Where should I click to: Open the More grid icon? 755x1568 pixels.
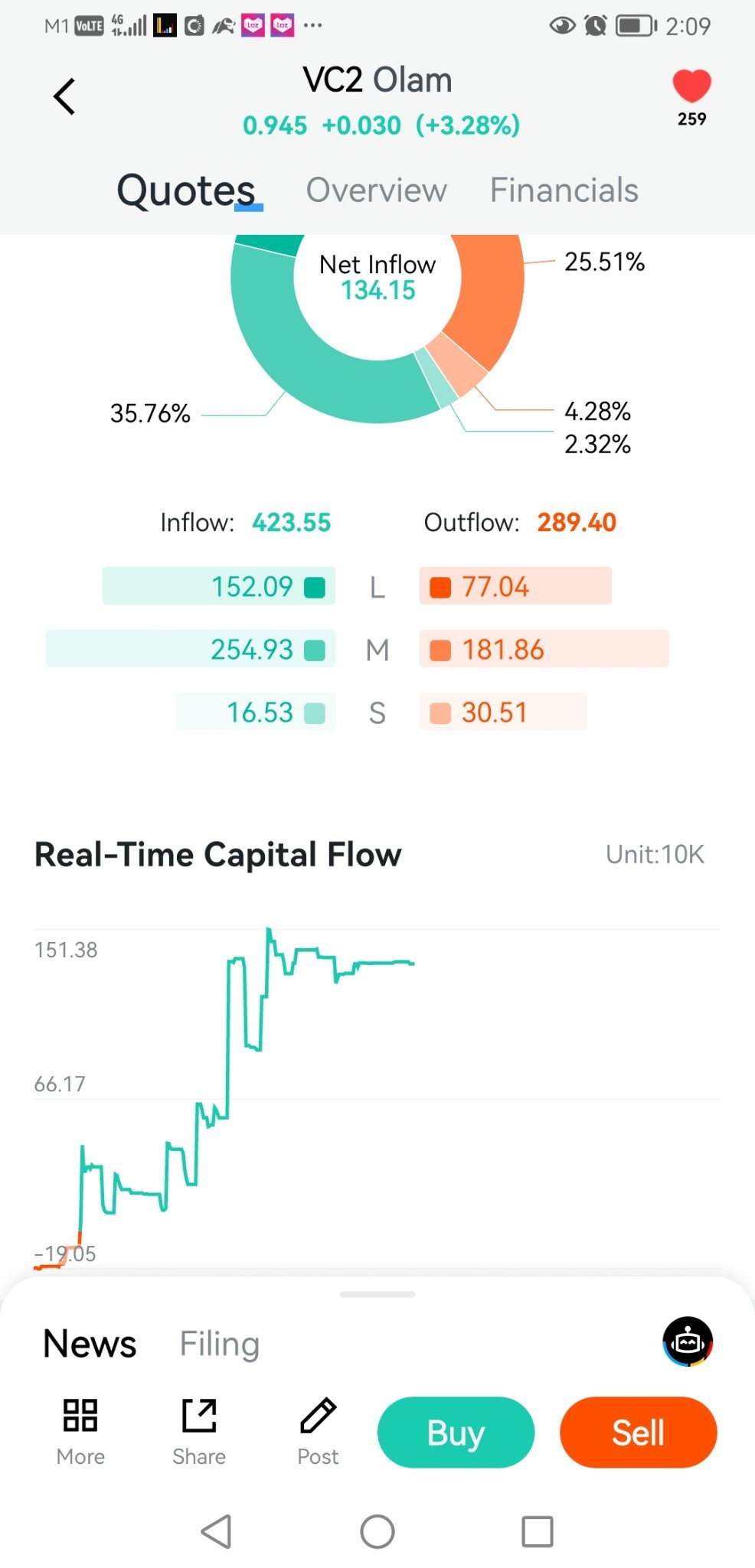pos(80,1415)
